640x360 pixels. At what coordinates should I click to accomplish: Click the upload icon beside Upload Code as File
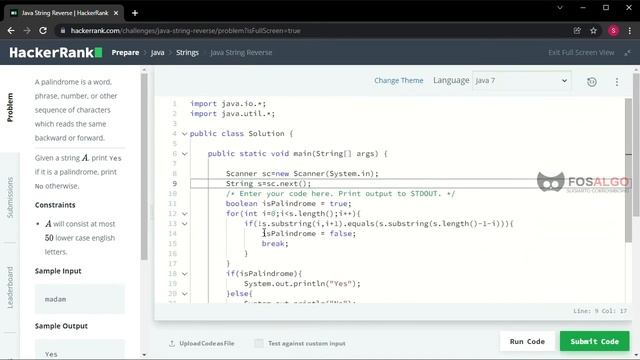pos(172,343)
